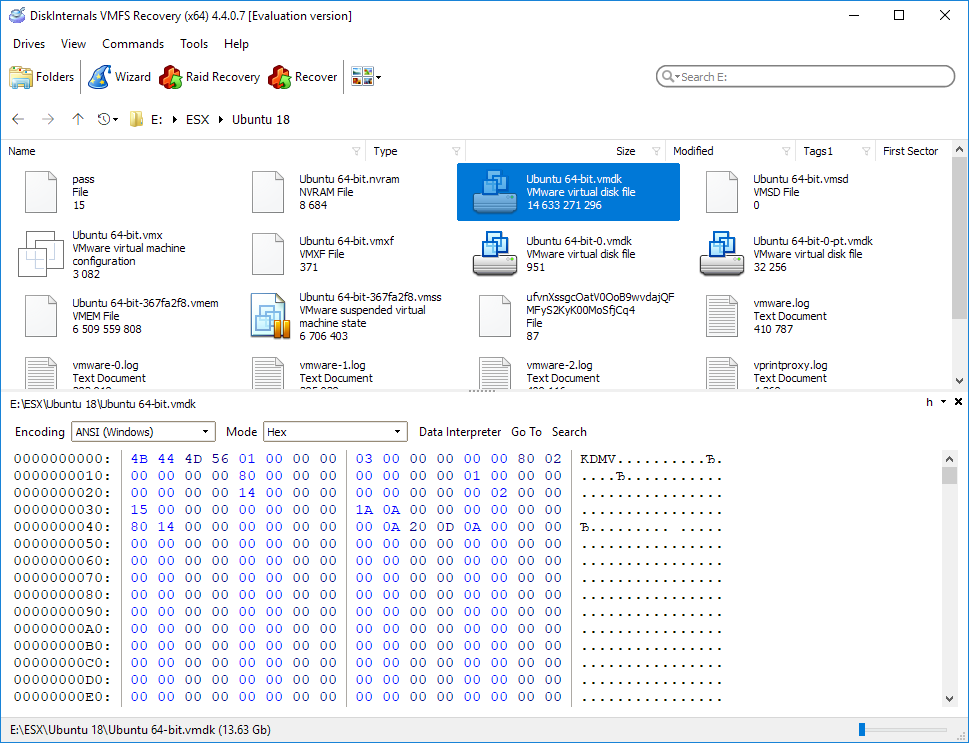Screen dimensions: 969x743
Task: Open the Raid Recovery tool
Action: (209, 77)
